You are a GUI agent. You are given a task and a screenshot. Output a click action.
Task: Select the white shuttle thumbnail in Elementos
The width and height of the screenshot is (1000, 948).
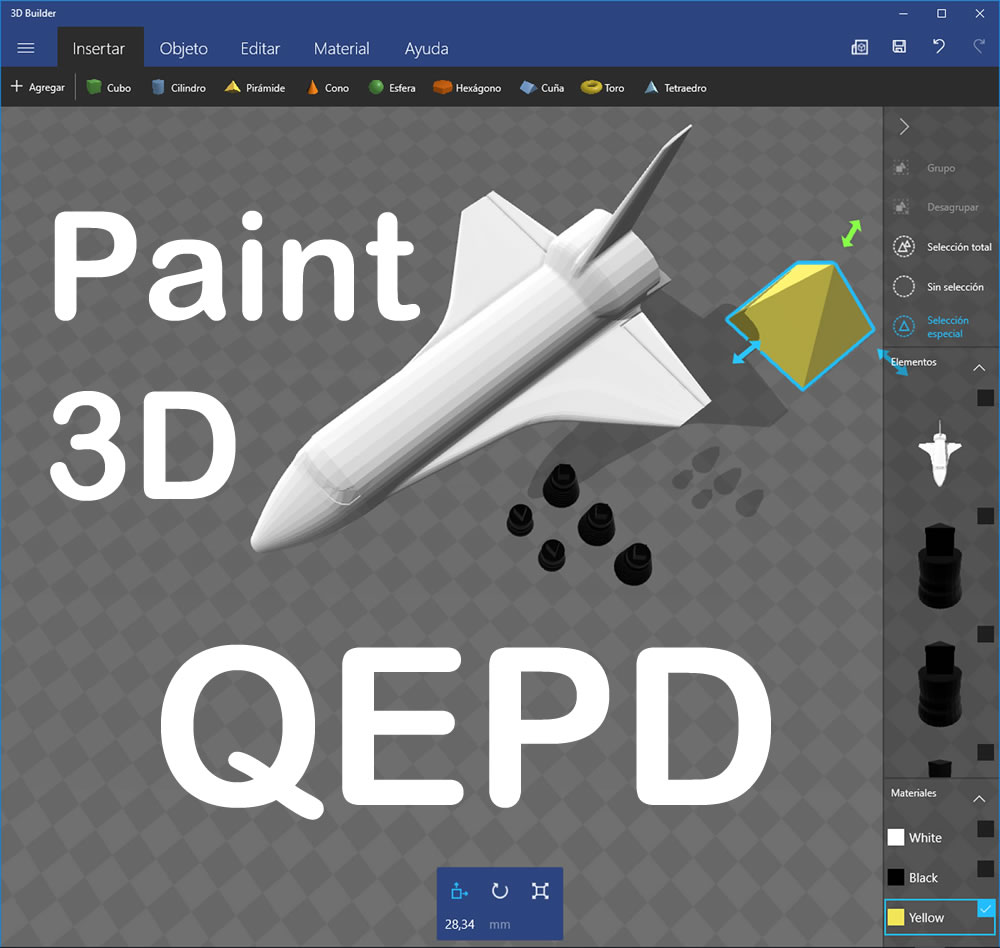click(939, 454)
